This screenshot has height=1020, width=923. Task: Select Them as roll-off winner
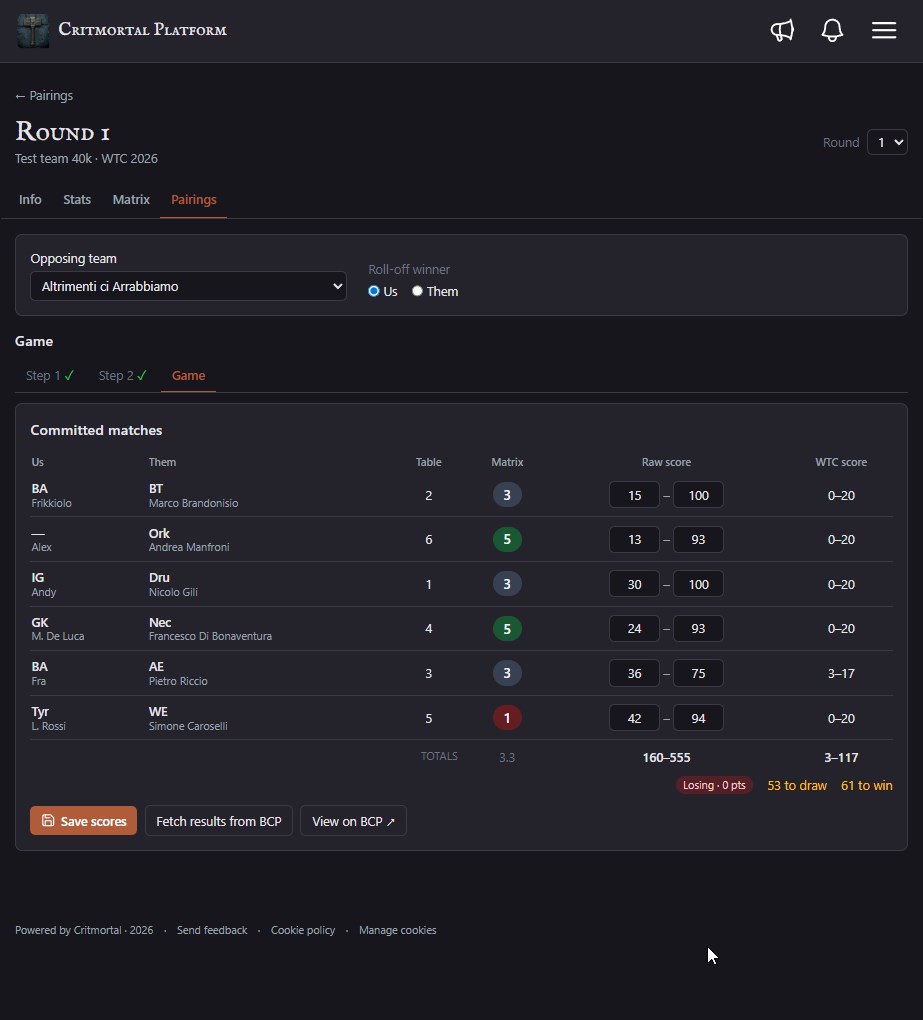tap(417, 291)
